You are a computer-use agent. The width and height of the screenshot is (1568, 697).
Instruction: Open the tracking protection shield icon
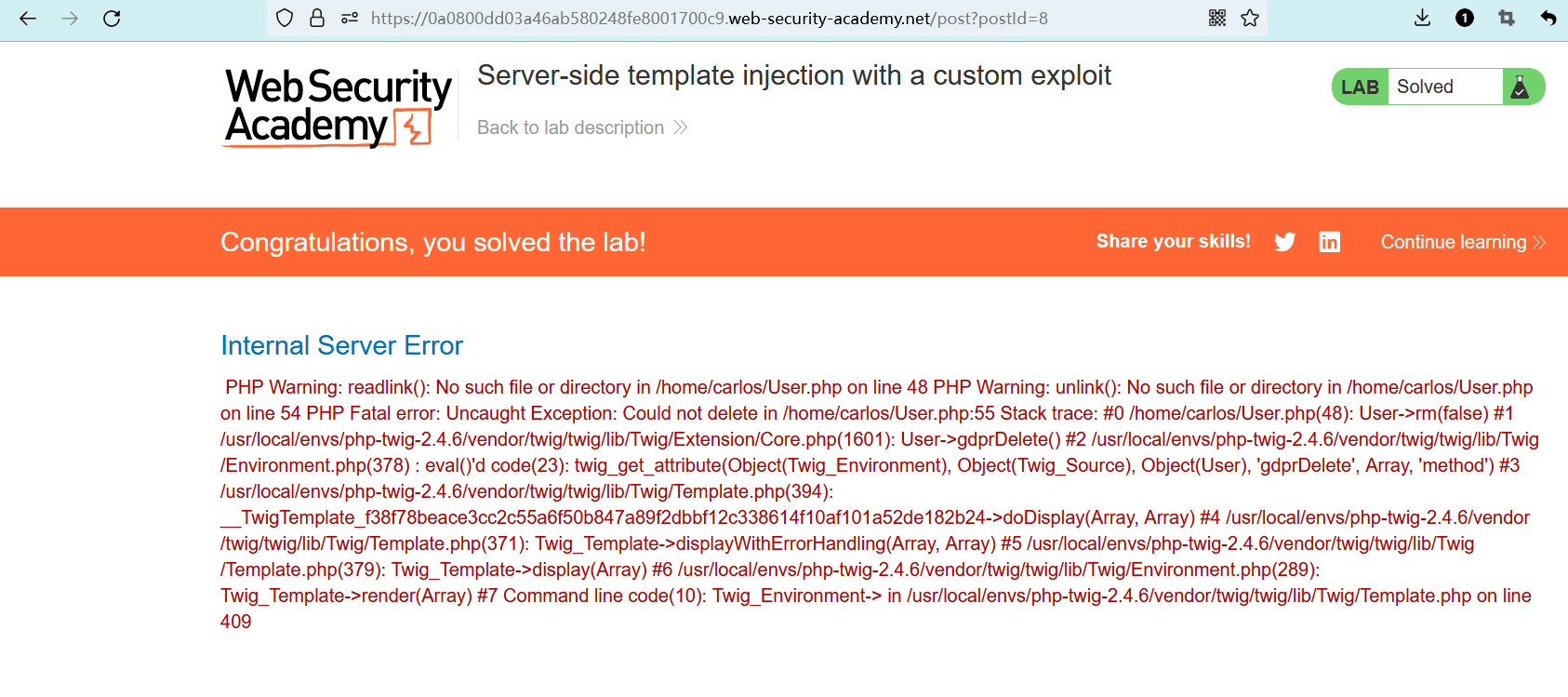pos(286,19)
